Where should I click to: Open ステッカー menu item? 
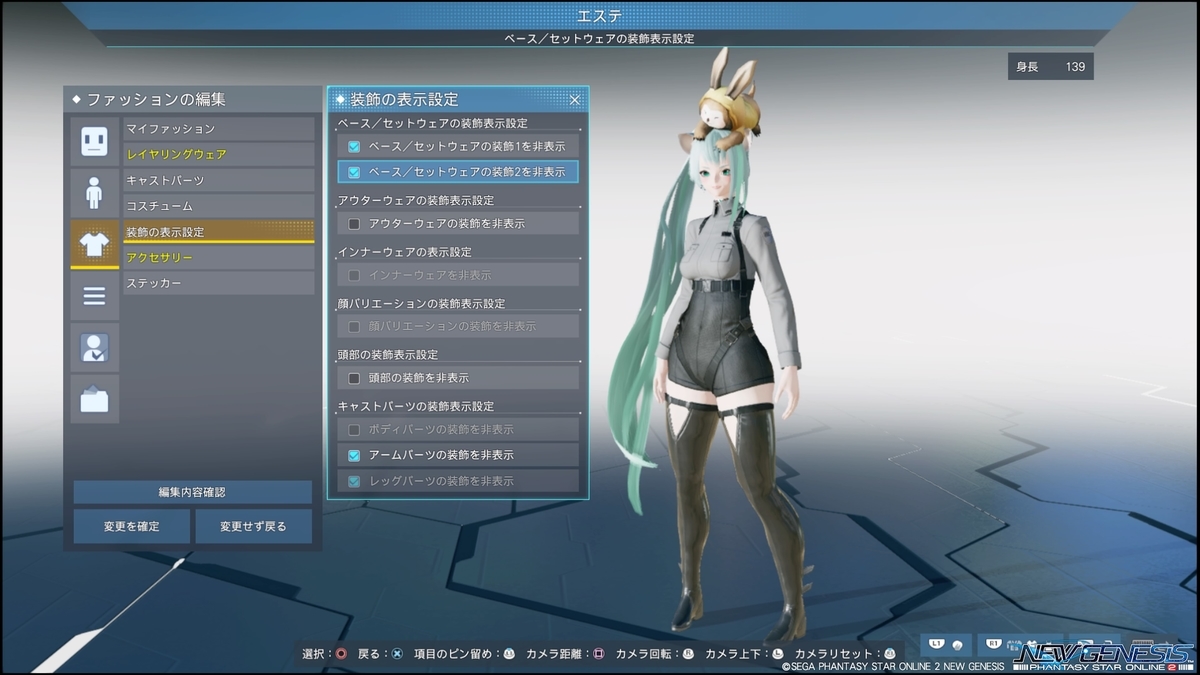219,283
